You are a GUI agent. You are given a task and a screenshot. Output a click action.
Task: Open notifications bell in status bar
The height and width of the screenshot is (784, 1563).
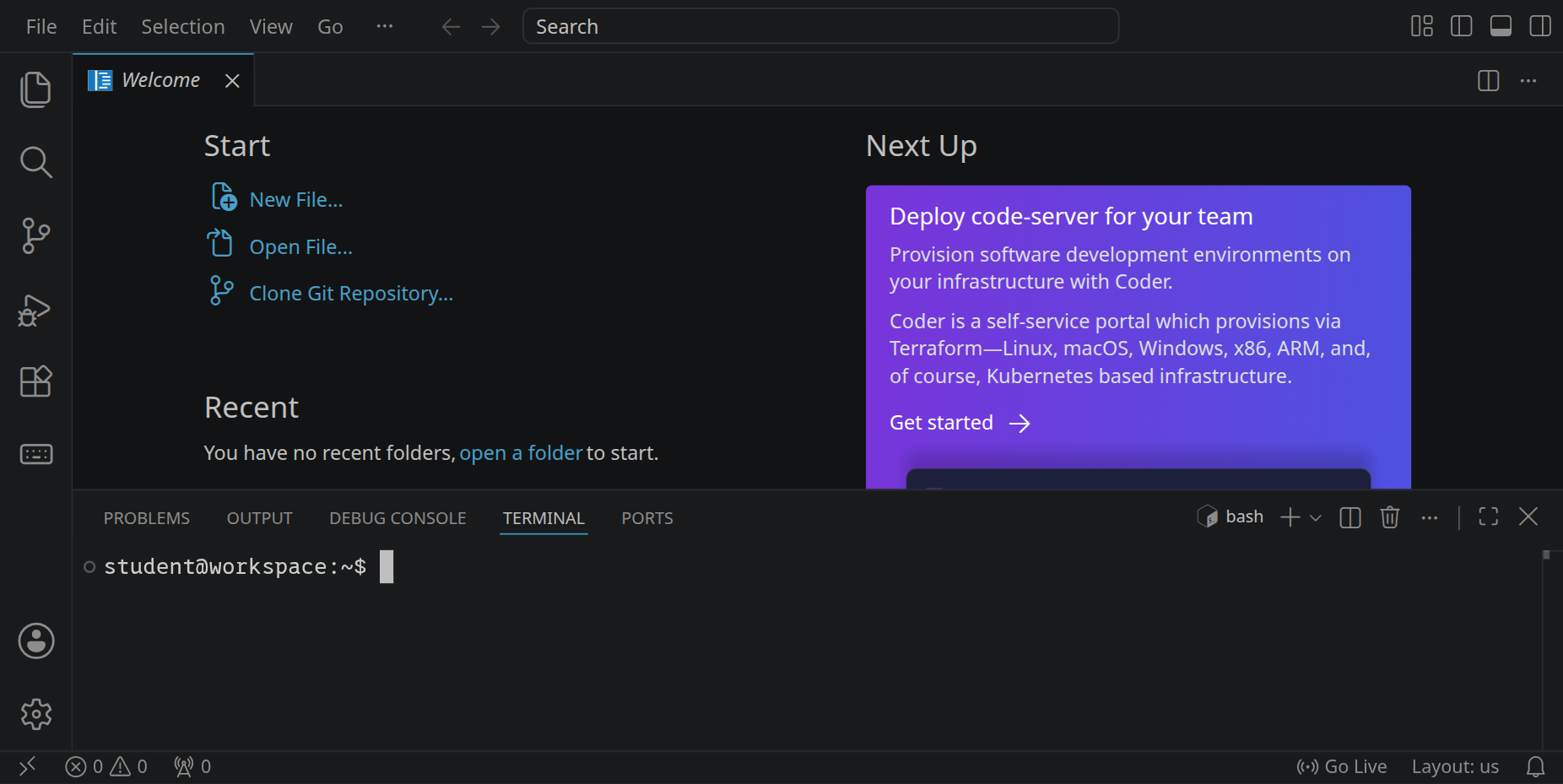[x=1536, y=766]
